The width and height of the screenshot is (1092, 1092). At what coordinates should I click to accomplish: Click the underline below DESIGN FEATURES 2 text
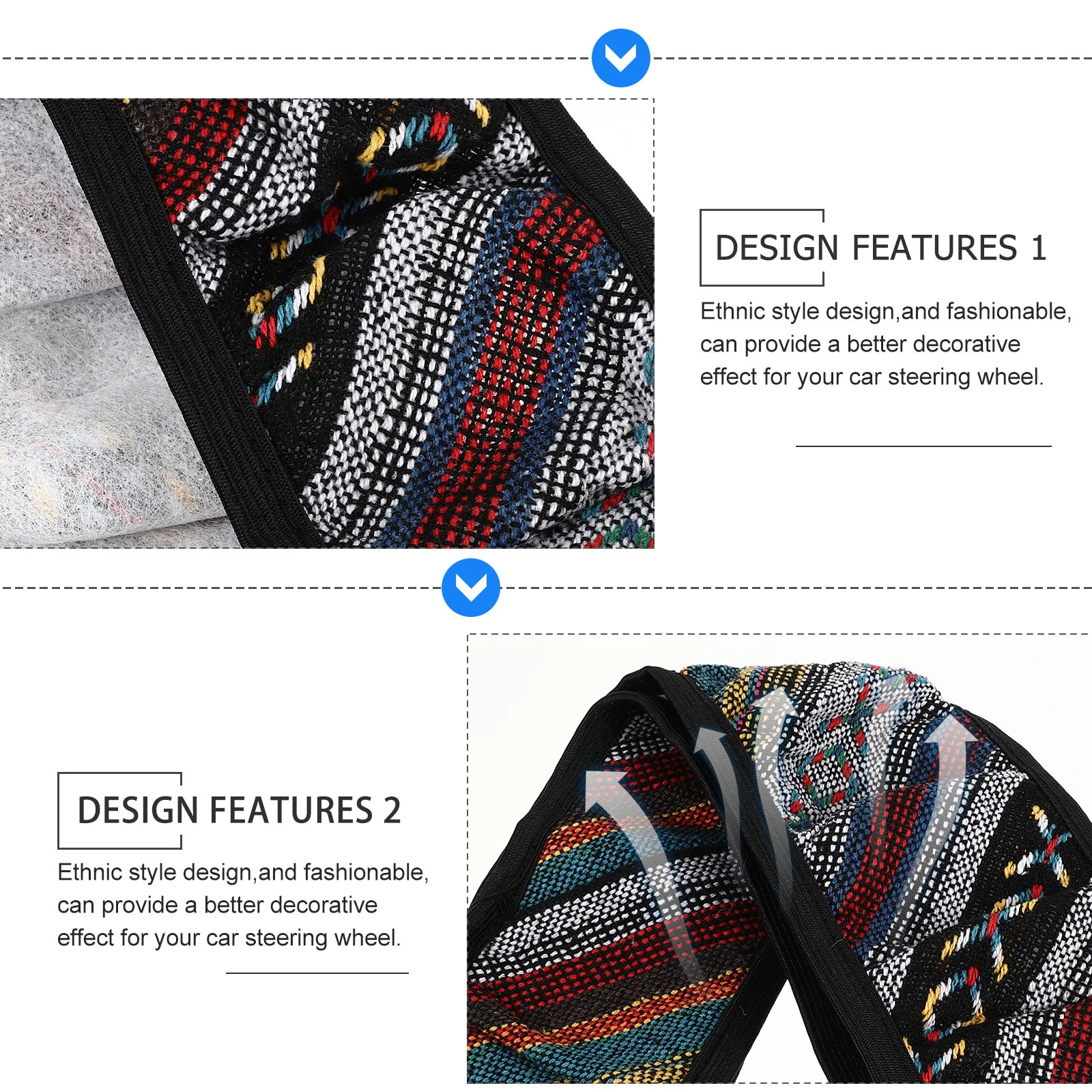[x=317, y=973]
